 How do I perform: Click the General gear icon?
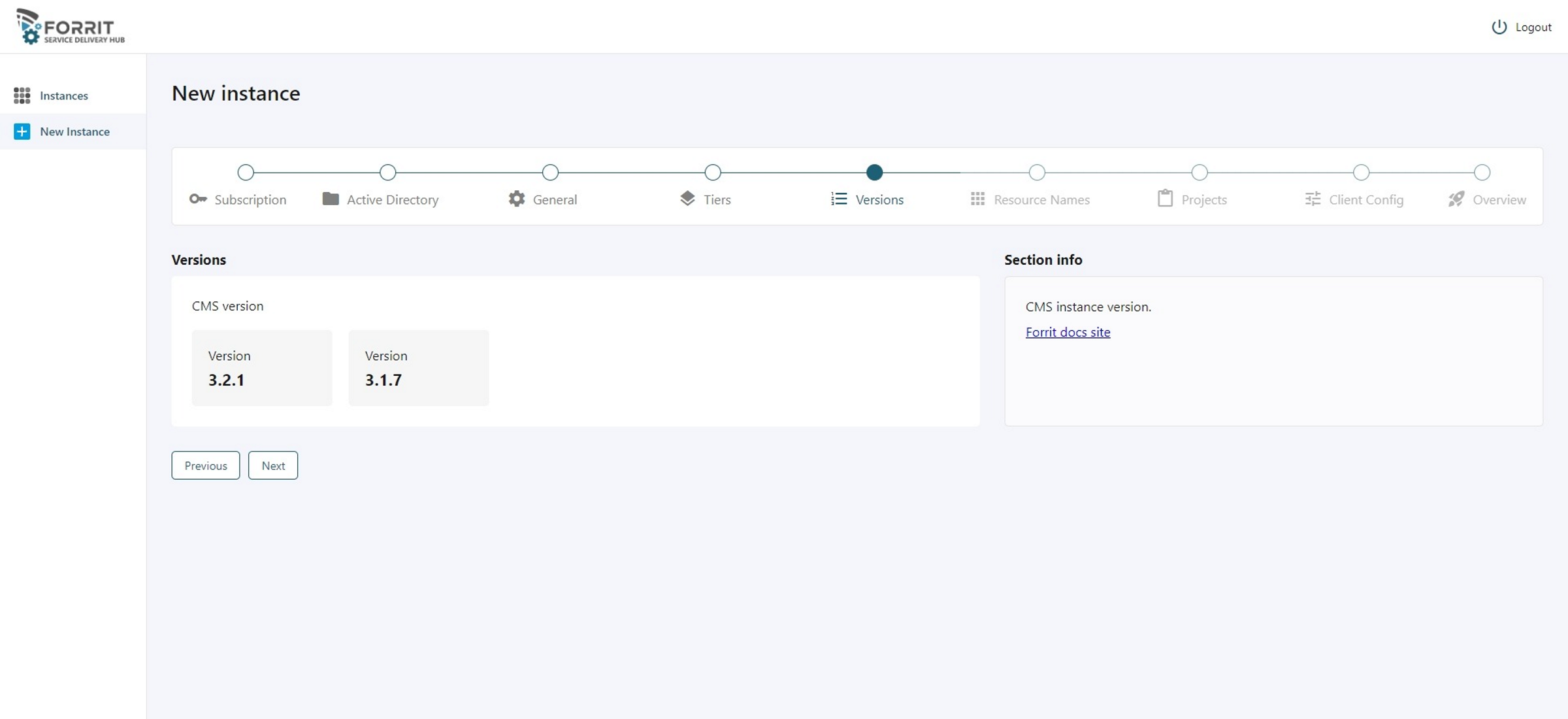pos(516,199)
